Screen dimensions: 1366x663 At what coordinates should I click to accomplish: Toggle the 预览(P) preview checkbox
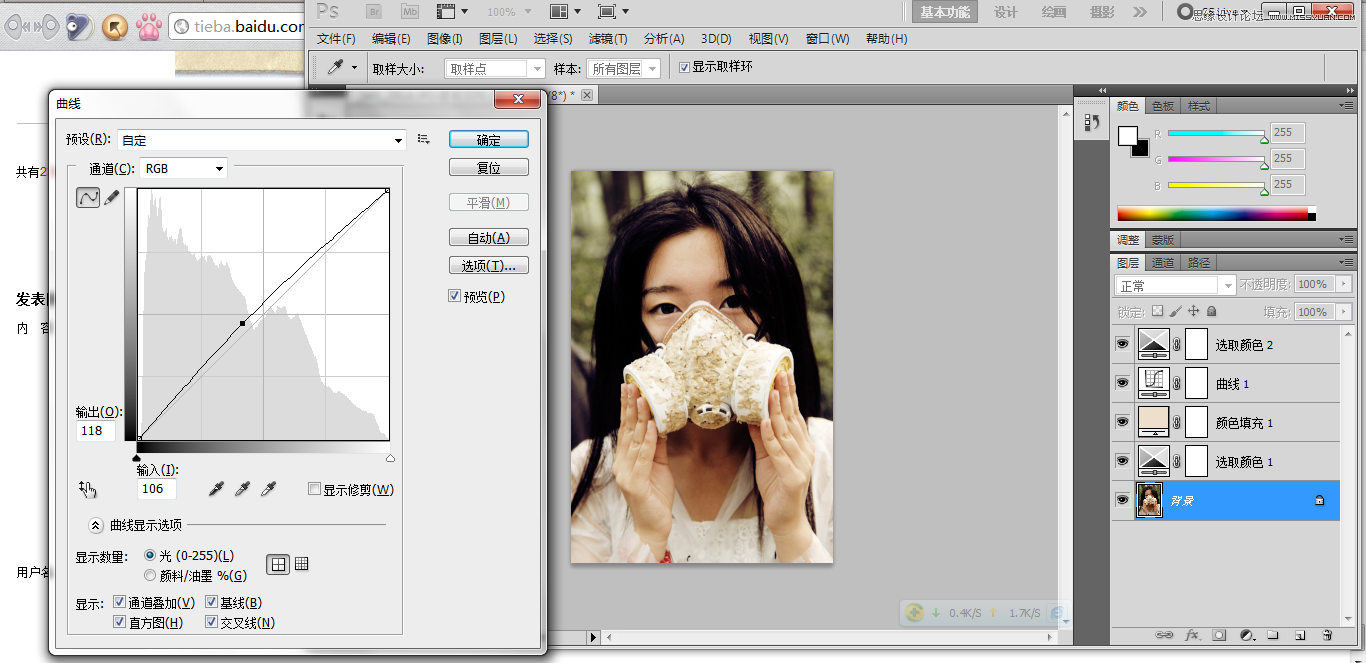[x=455, y=296]
